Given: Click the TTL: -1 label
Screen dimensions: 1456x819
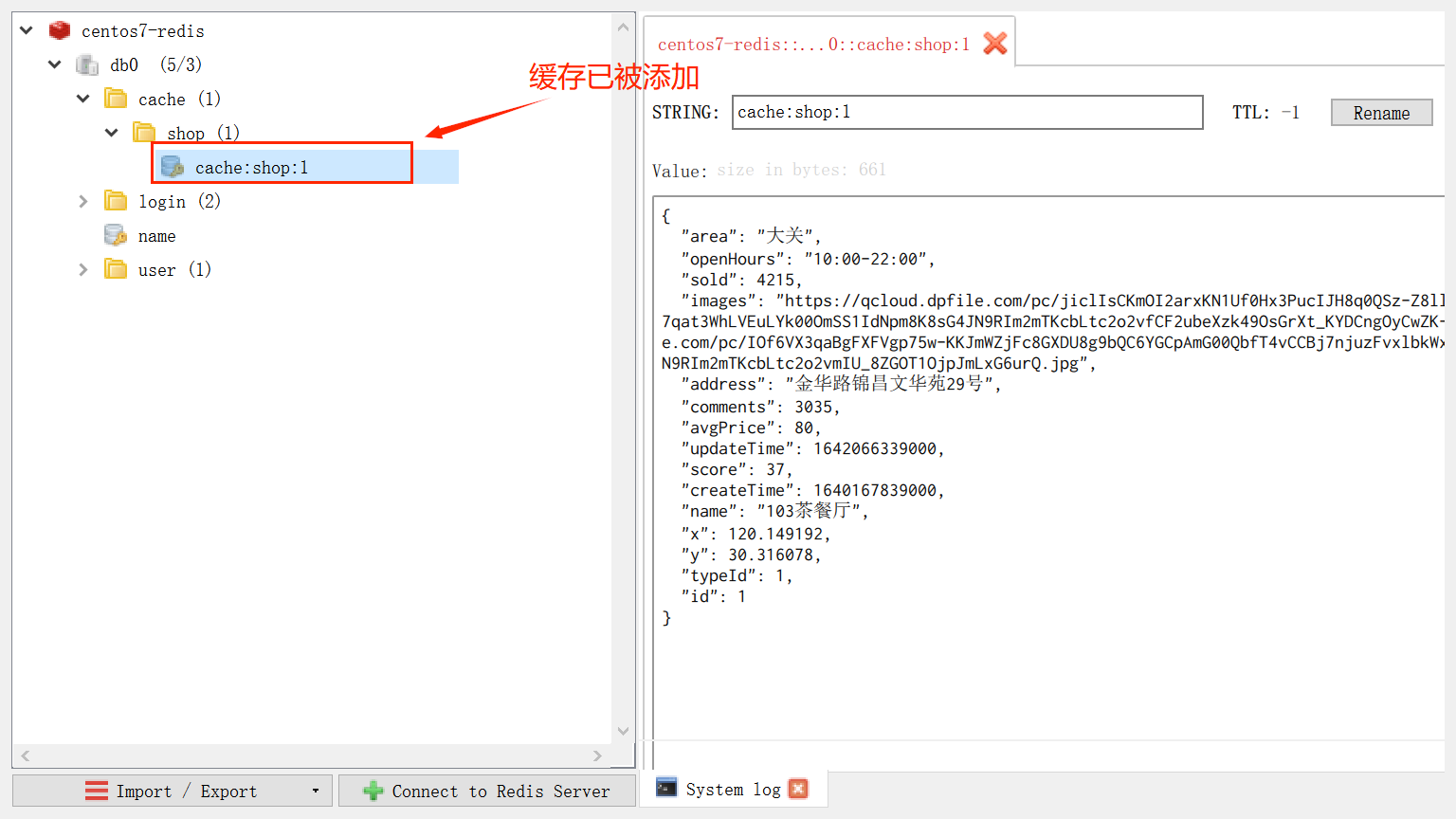Looking at the screenshot, I should 1265,112.
